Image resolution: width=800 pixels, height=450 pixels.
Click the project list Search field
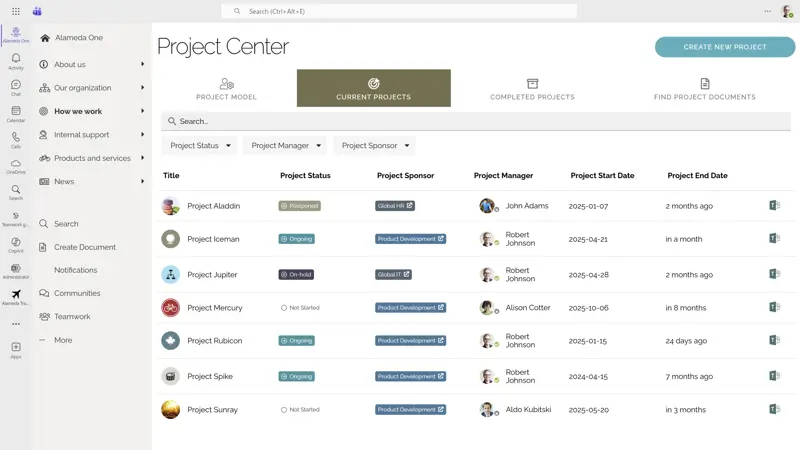click(476, 121)
